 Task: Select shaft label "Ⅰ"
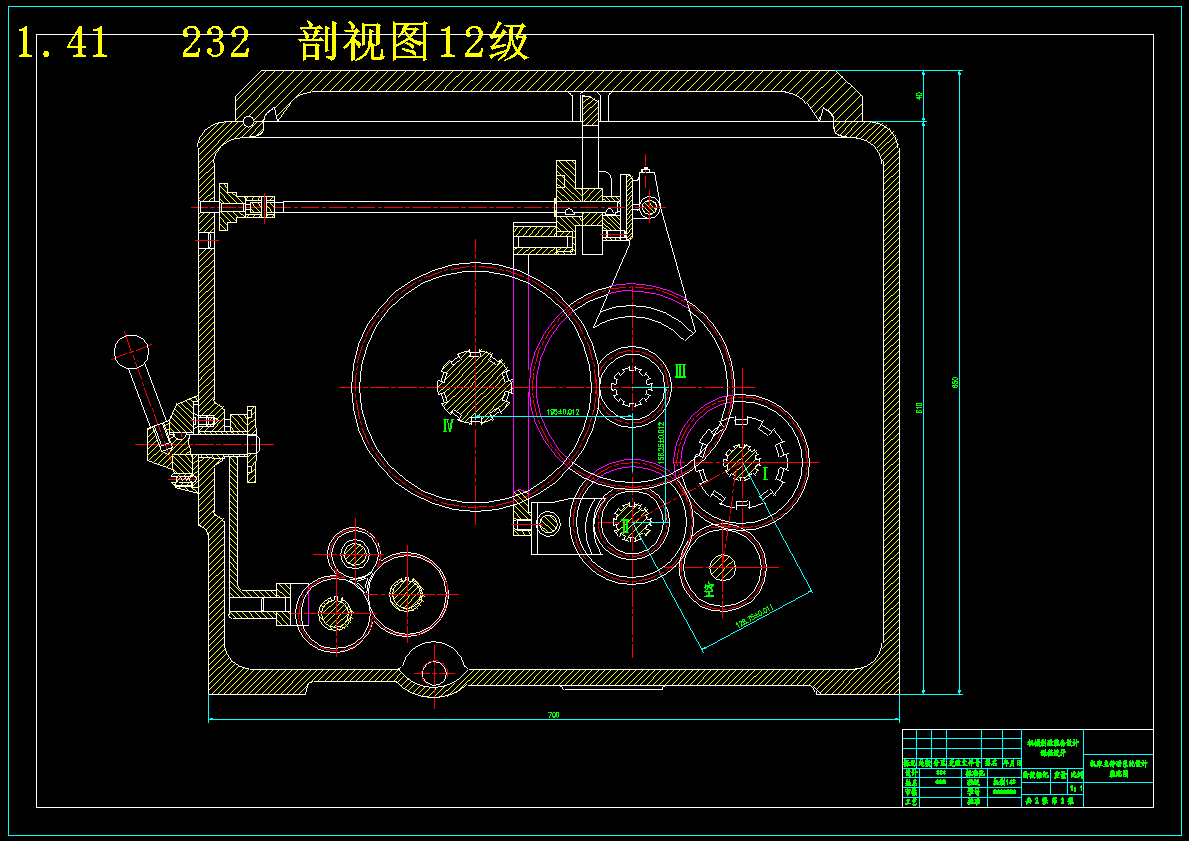765,474
